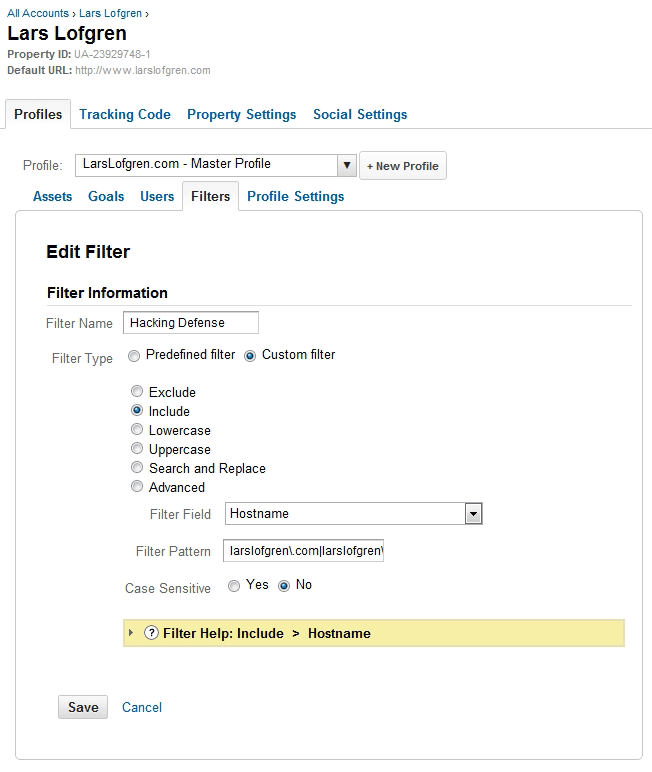Click the Property ID UA-23929748-1 text
The width and height of the screenshot is (652, 772).
coord(79,54)
